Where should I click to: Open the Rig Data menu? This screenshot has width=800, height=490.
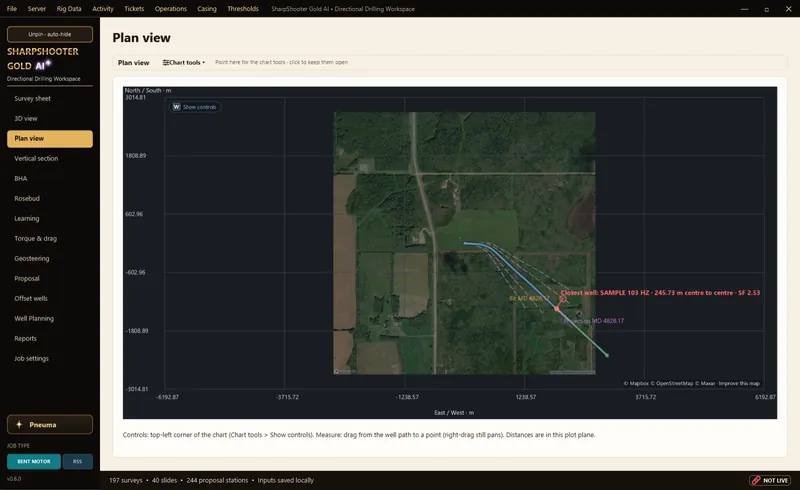click(x=69, y=9)
